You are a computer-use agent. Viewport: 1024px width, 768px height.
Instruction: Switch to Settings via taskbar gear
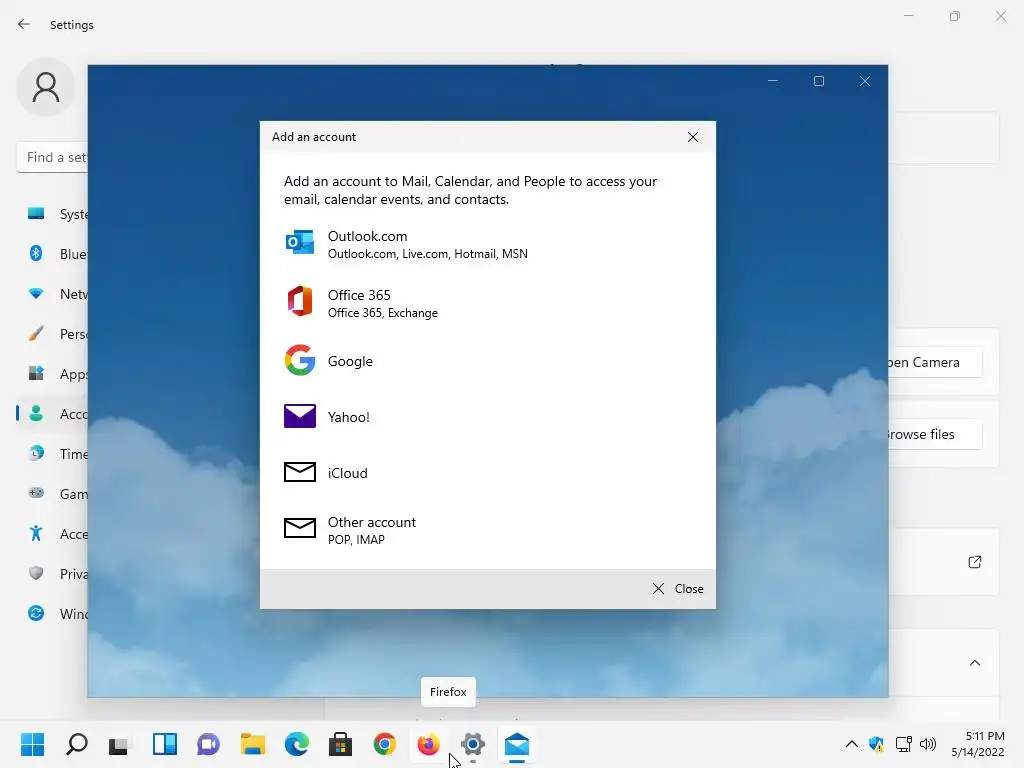click(473, 744)
